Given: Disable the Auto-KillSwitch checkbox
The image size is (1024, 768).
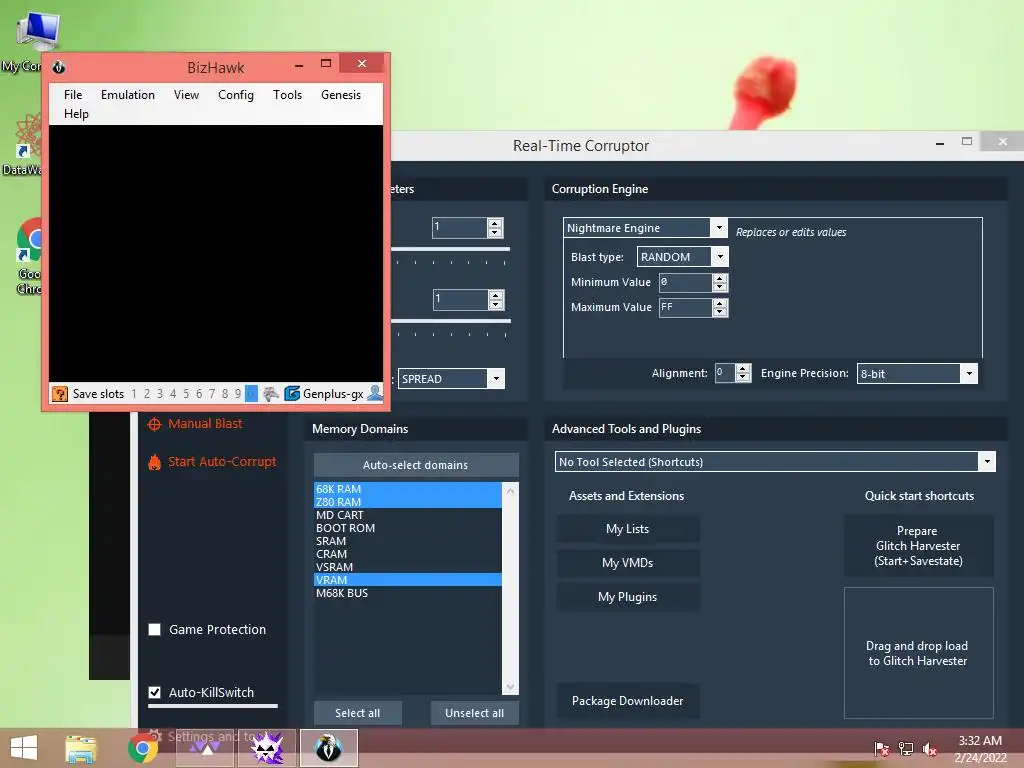Looking at the screenshot, I should point(155,692).
